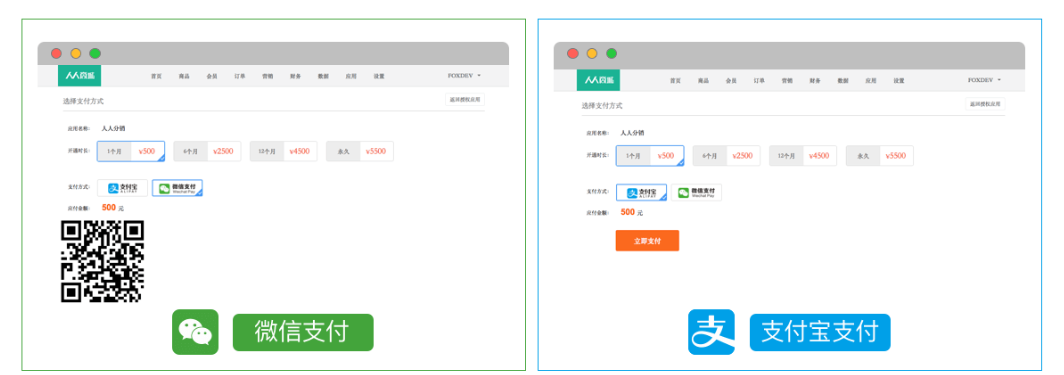Screen dimensions: 1064x375
Task: Click the 500 元 amount in the 立即支付 window
Action: point(631,212)
